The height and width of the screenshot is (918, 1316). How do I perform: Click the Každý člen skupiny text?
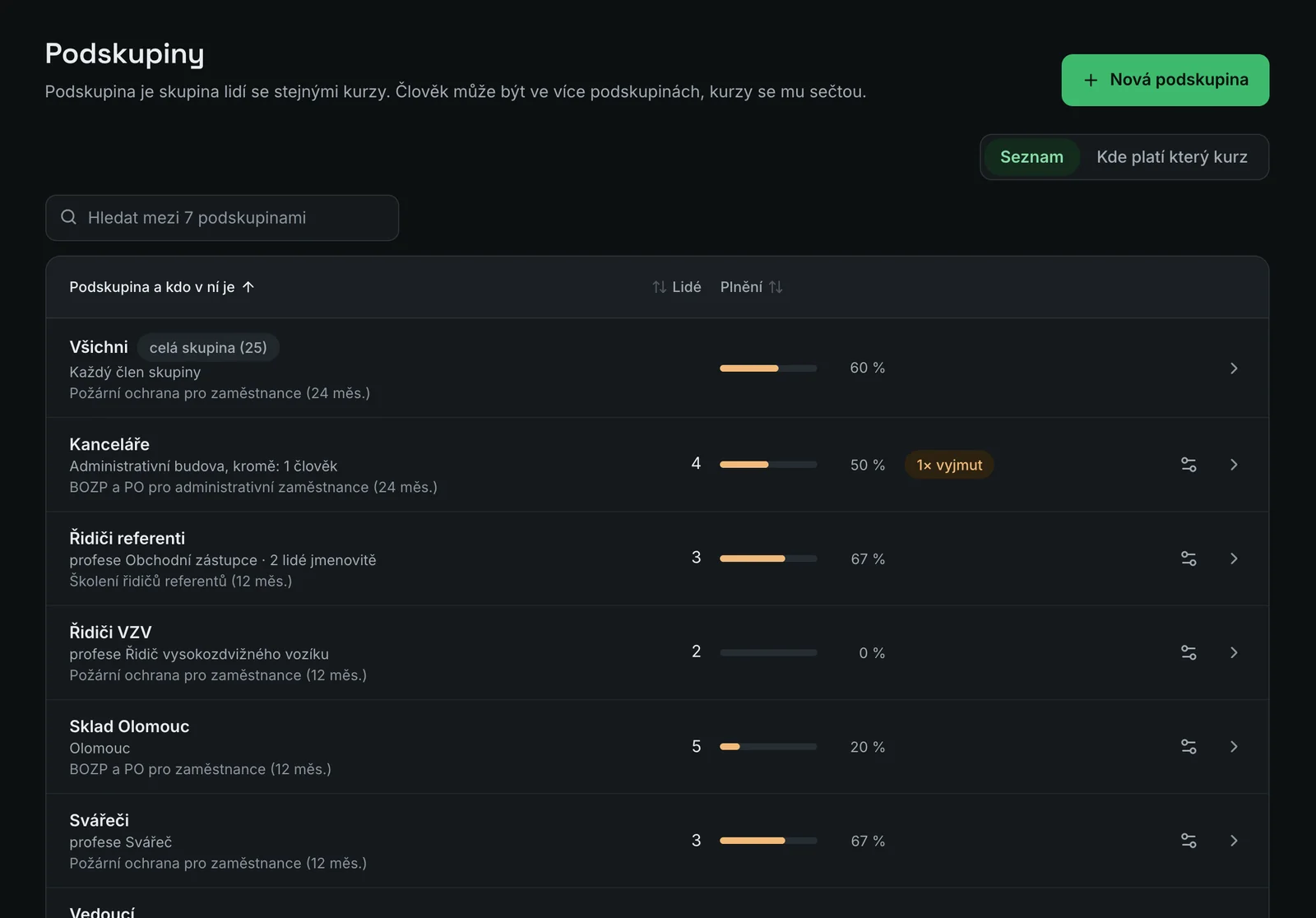[x=135, y=372]
